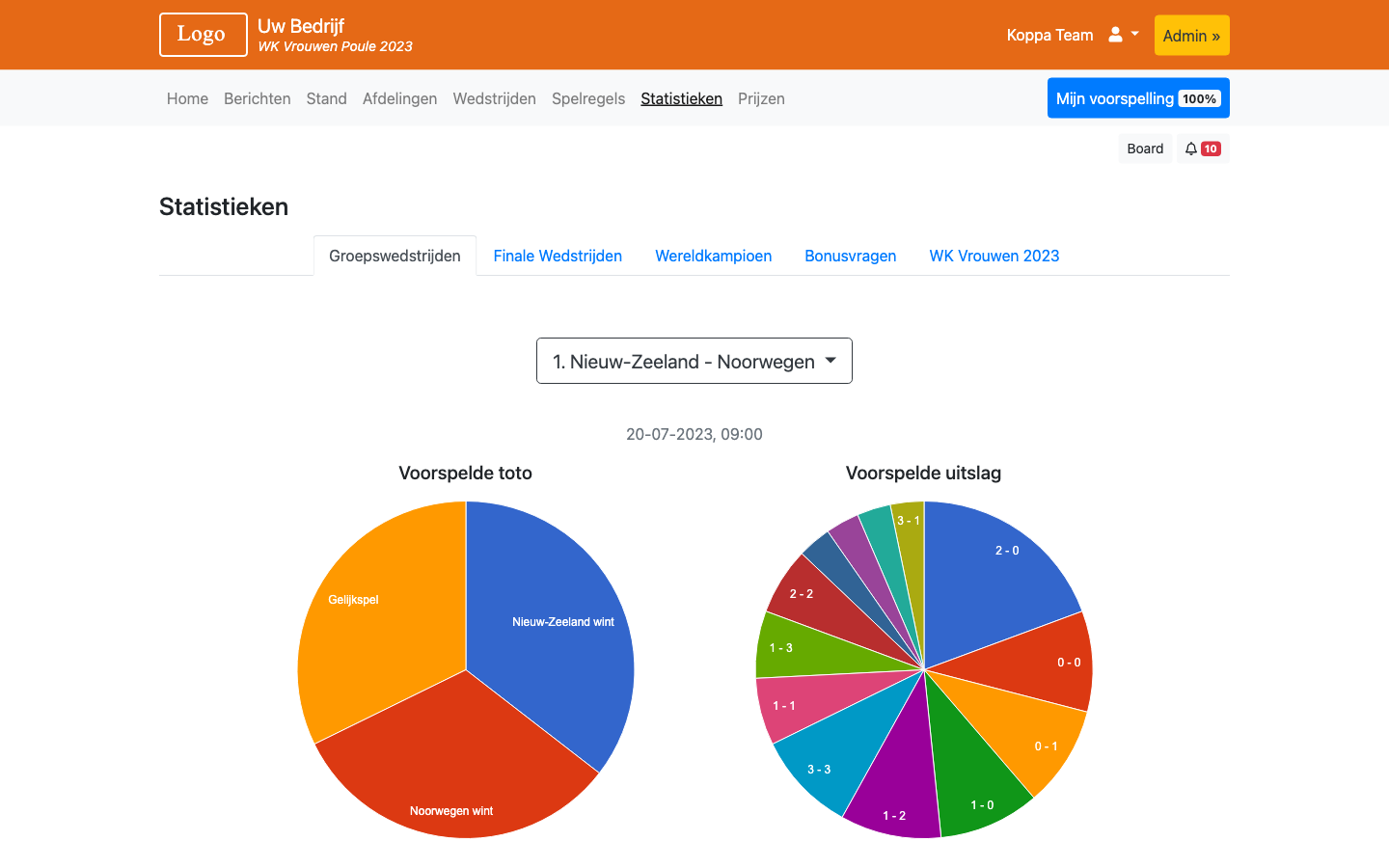View the Spelregels page
The image size is (1389, 868).
pyautogui.click(x=588, y=98)
